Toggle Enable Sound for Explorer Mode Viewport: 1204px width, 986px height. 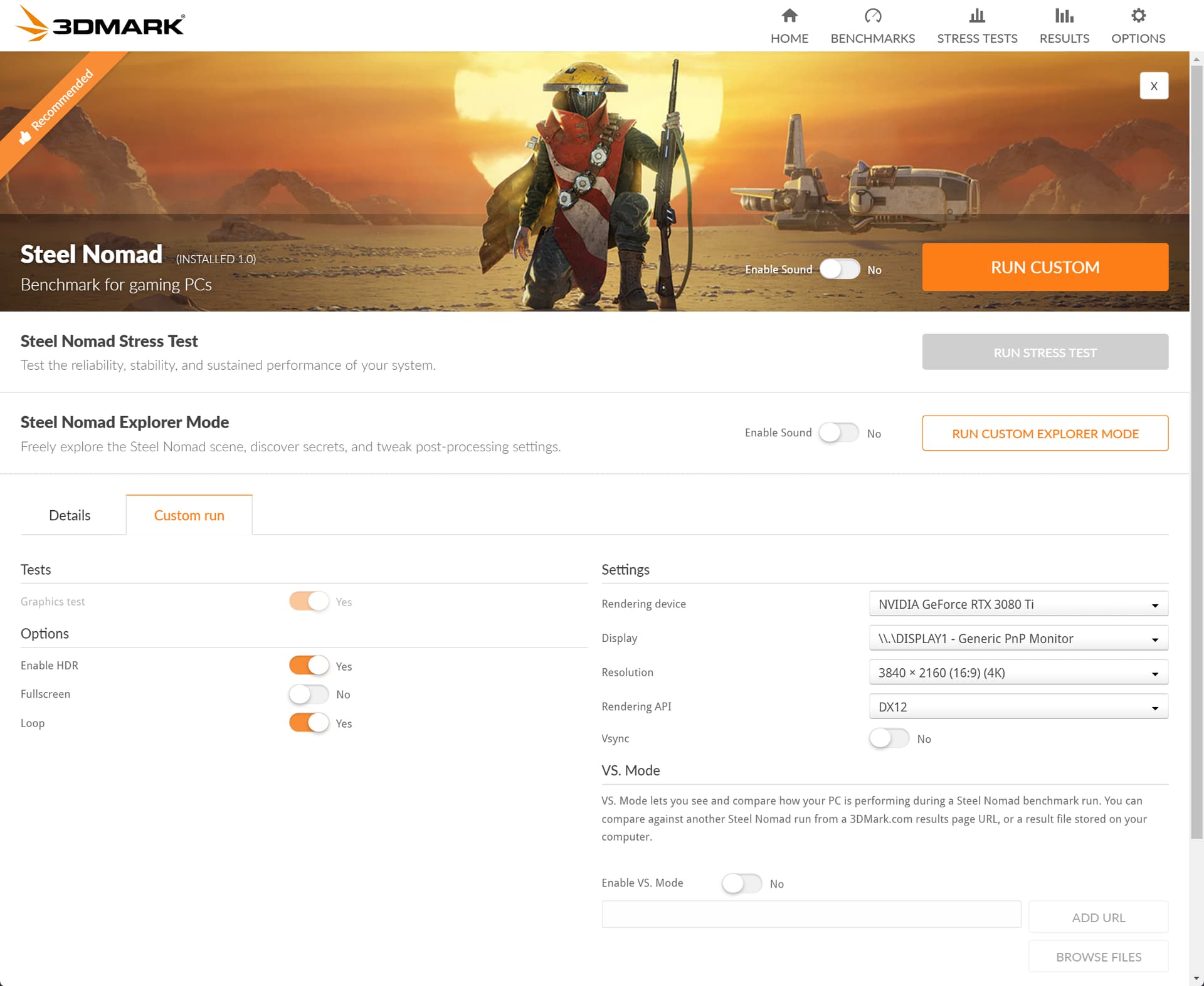pyautogui.click(x=839, y=433)
